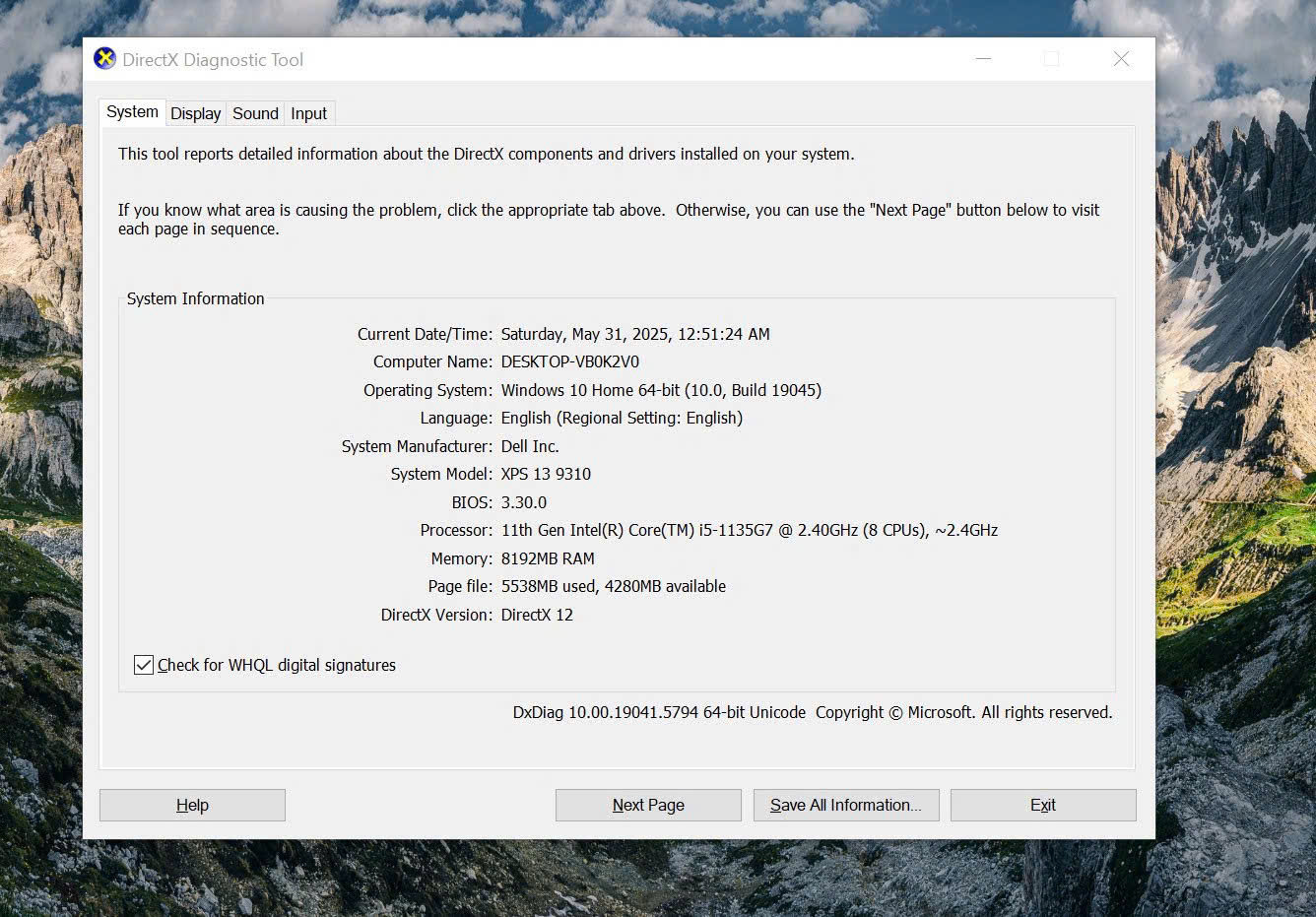Click the language value English (Regional Setting: English)
The width and height of the screenshot is (1316, 917).
click(x=622, y=418)
